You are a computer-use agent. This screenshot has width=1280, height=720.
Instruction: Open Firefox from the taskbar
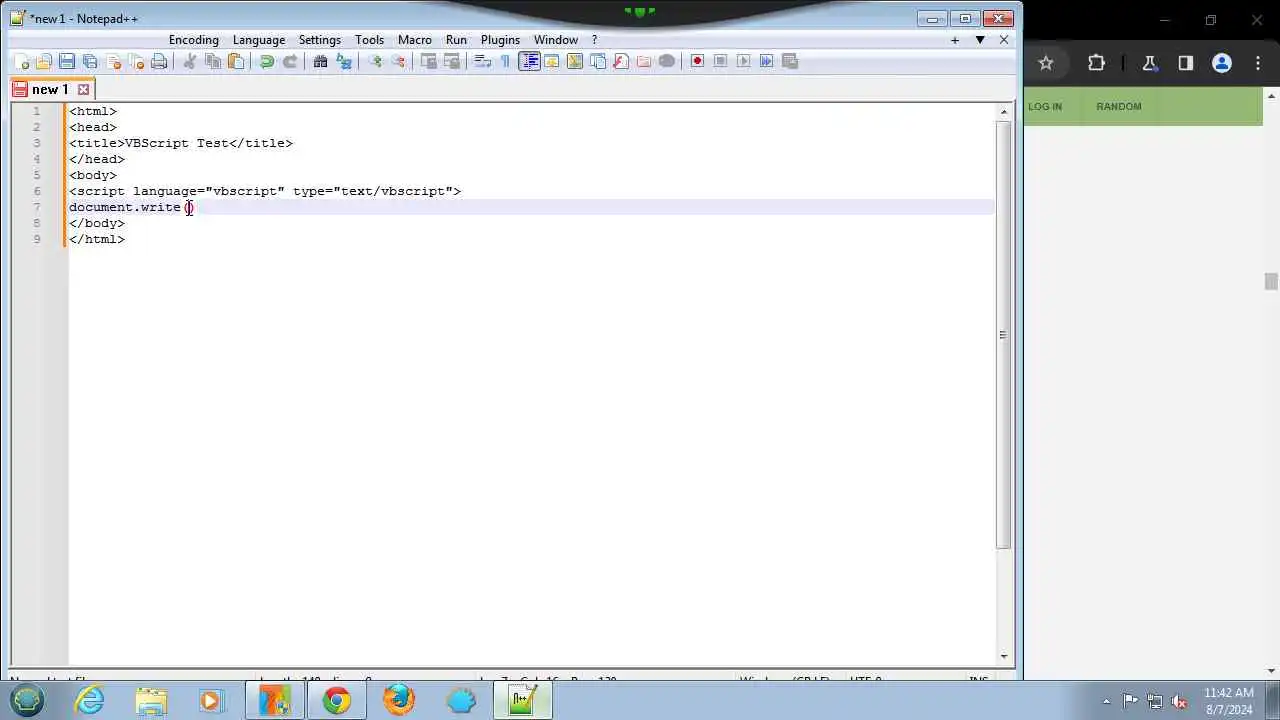pos(398,700)
